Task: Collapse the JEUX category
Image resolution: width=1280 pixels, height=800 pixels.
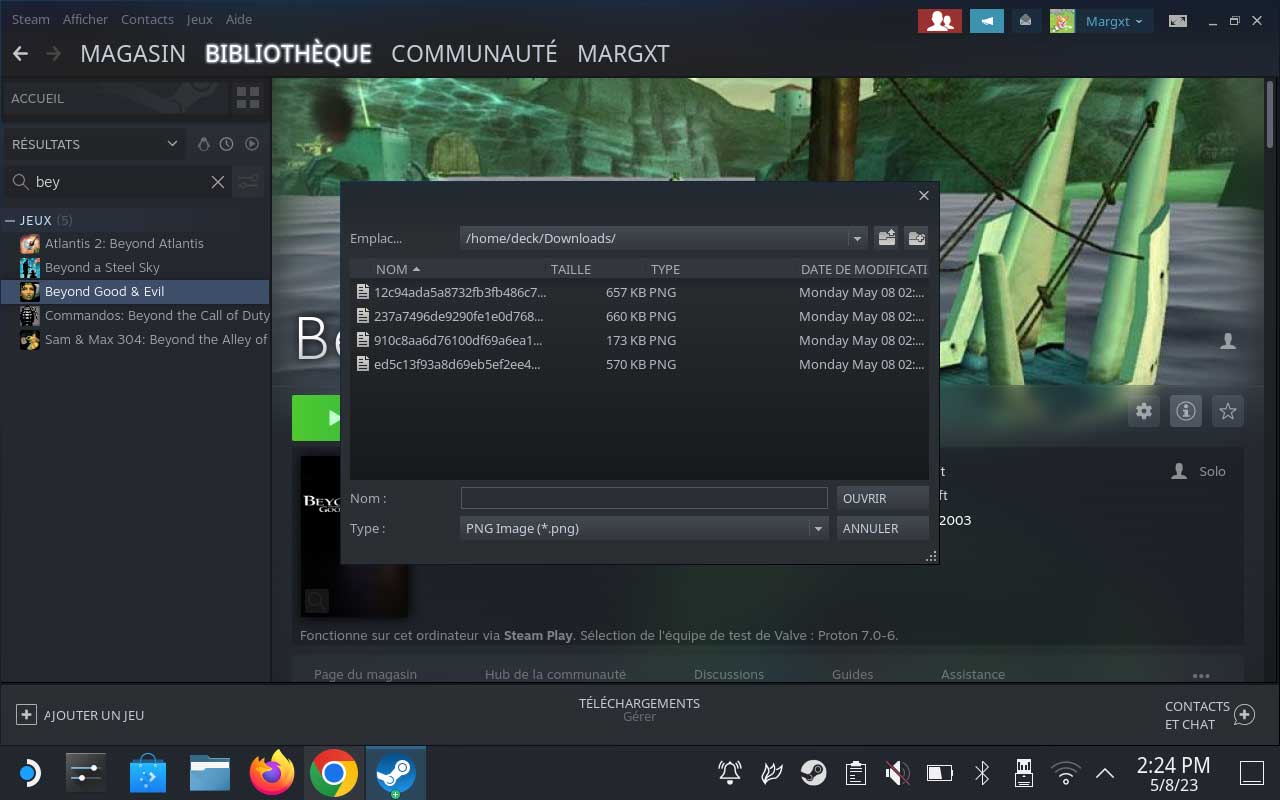Action: [x=10, y=220]
